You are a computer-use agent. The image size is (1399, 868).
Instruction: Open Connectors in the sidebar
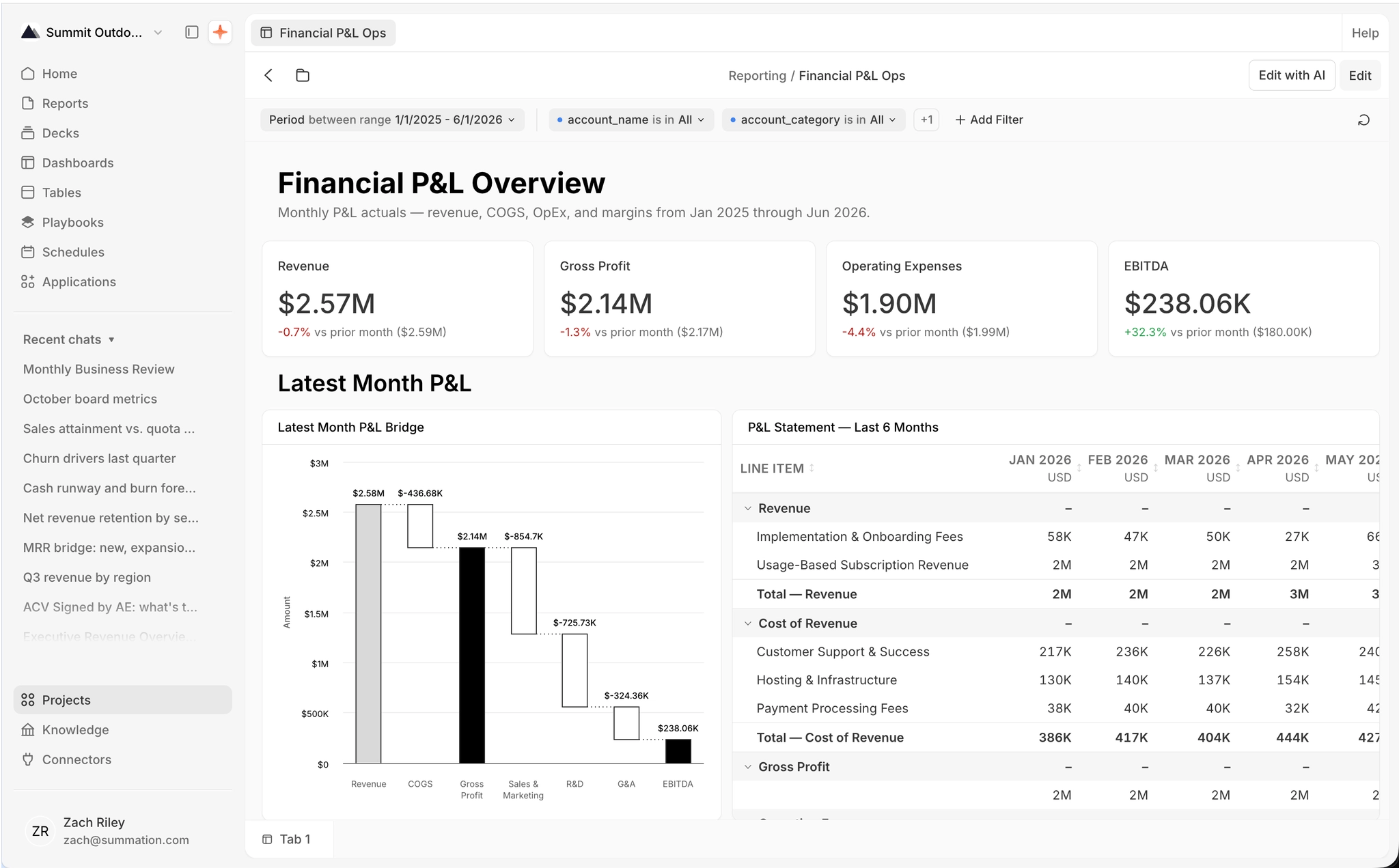(x=123, y=759)
